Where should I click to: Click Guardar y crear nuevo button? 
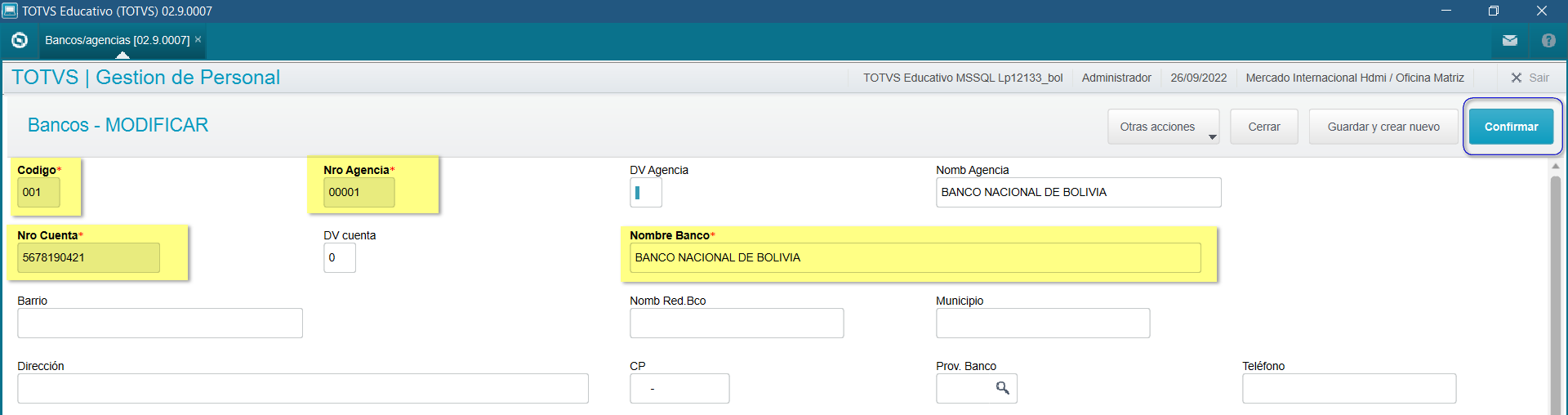pos(1383,127)
